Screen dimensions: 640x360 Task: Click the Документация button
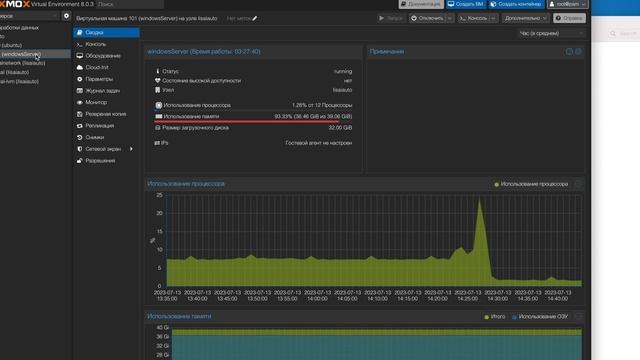pyautogui.click(x=421, y=4)
